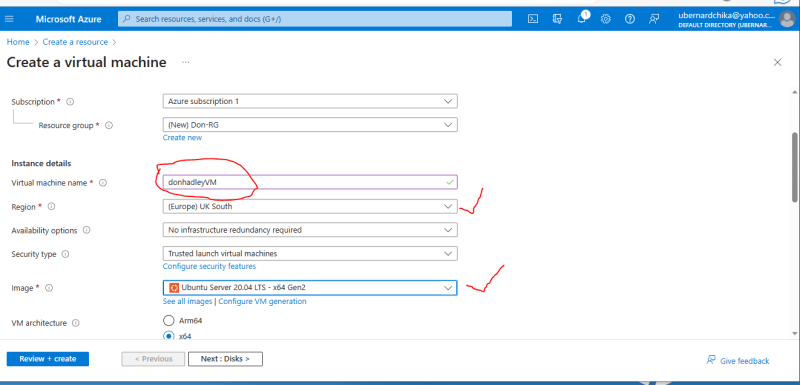
Task: Close the Create a virtual machine blade
Action: point(778,62)
